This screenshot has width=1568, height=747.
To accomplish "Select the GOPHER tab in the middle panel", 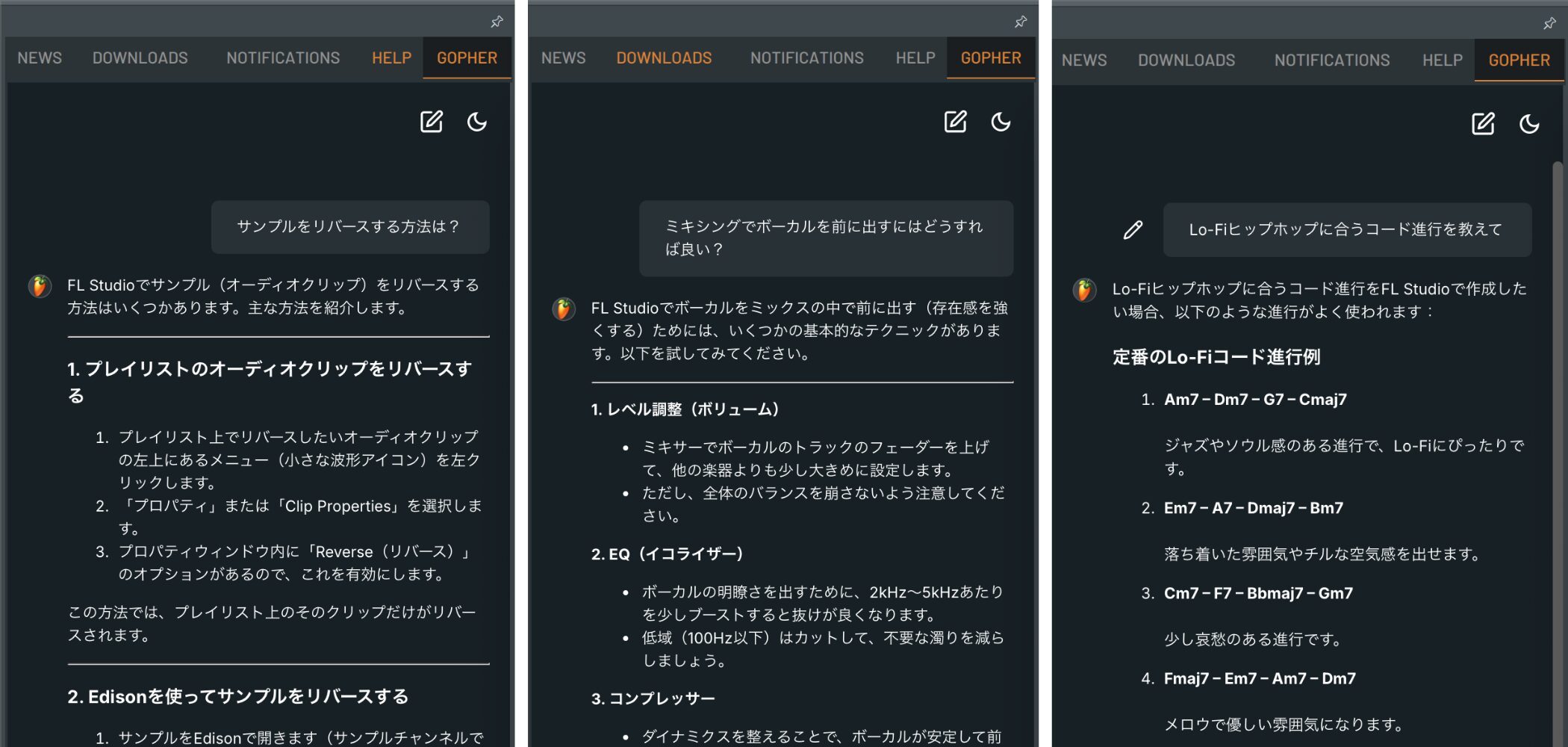I will pyautogui.click(x=991, y=58).
